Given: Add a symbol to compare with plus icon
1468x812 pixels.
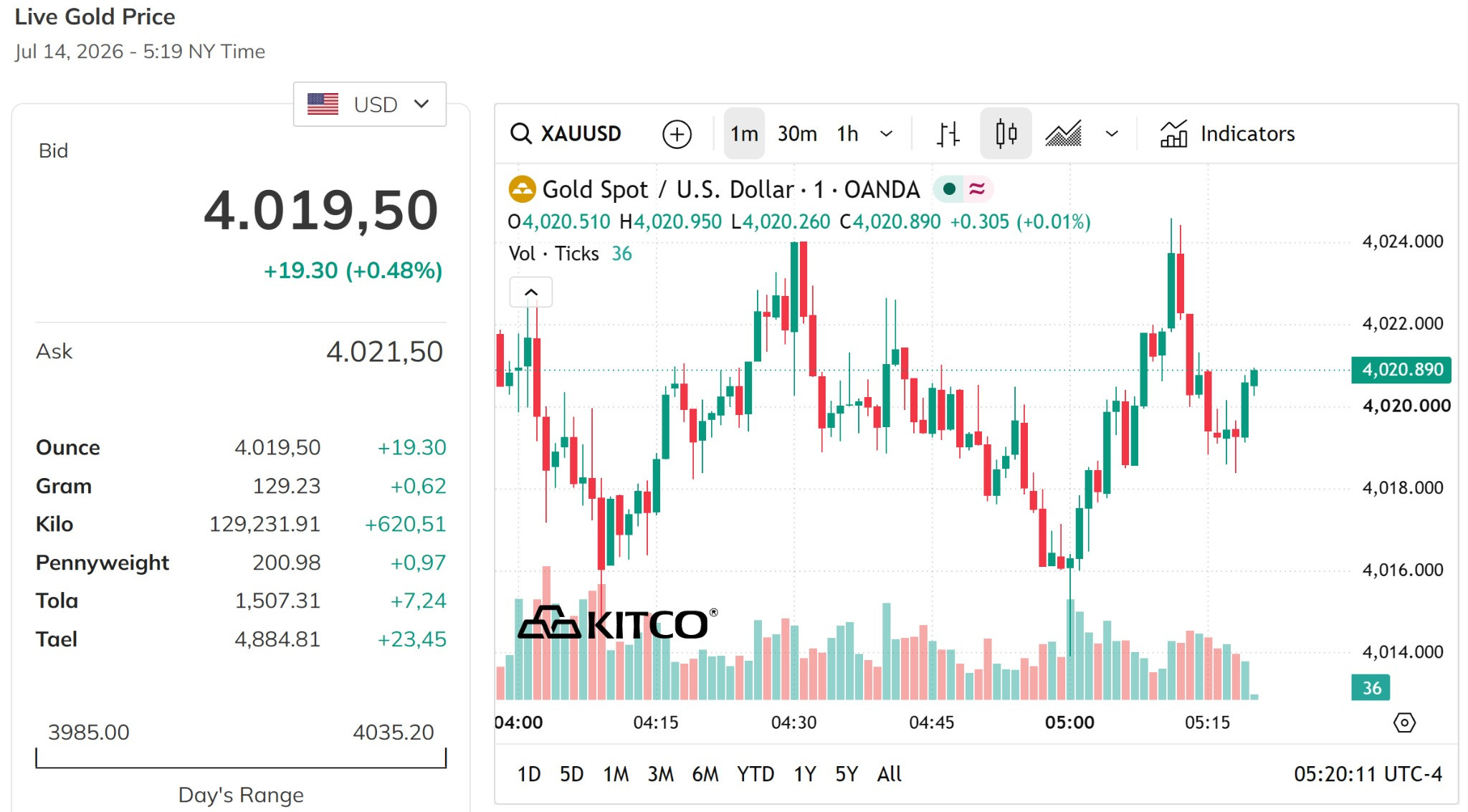Looking at the screenshot, I should 677,134.
